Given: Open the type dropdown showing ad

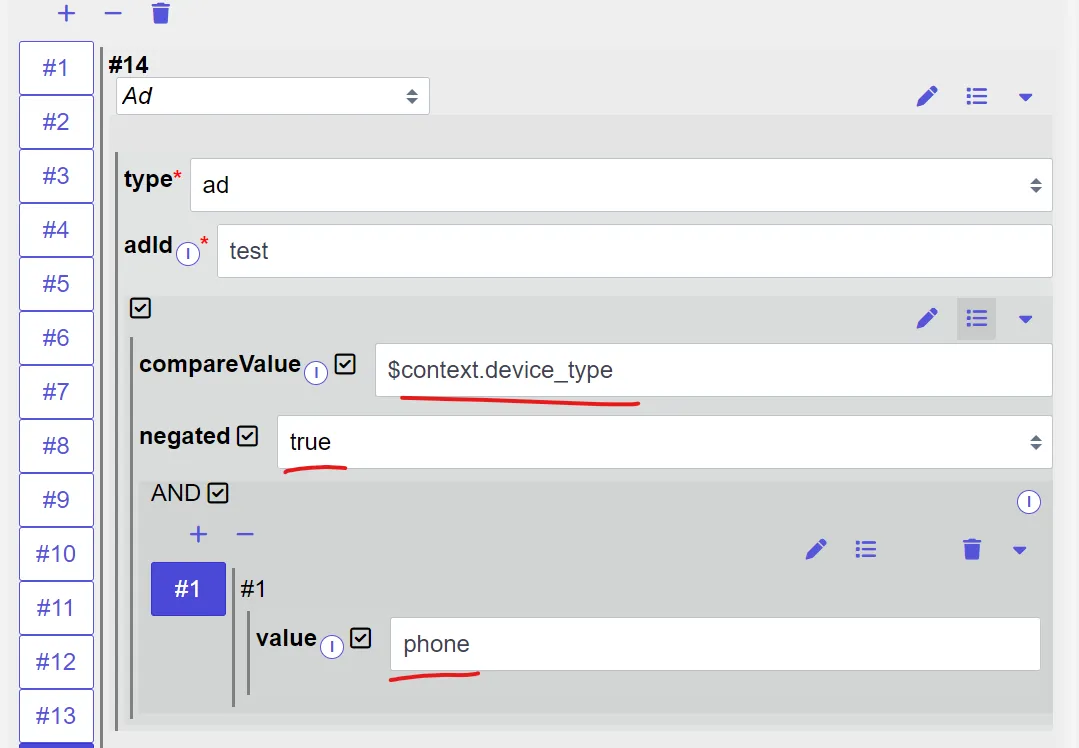Looking at the screenshot, I should pyautogui.click(x=621, y=185).
